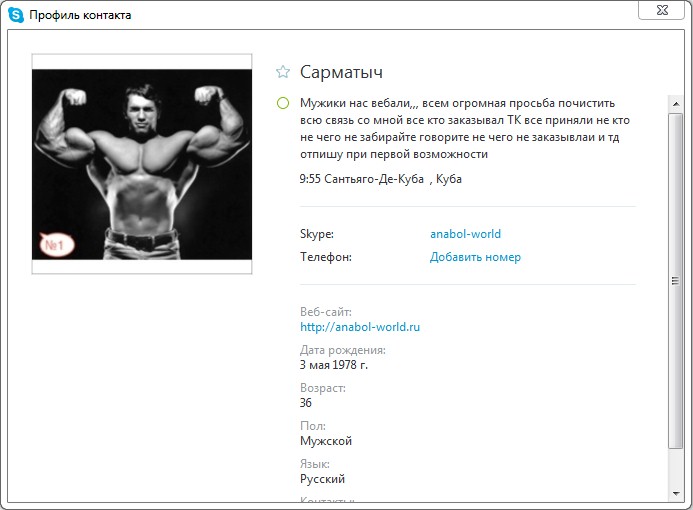Click the №1 speech bubble badge on avatar
693x510 pixels.
point(57,244)
